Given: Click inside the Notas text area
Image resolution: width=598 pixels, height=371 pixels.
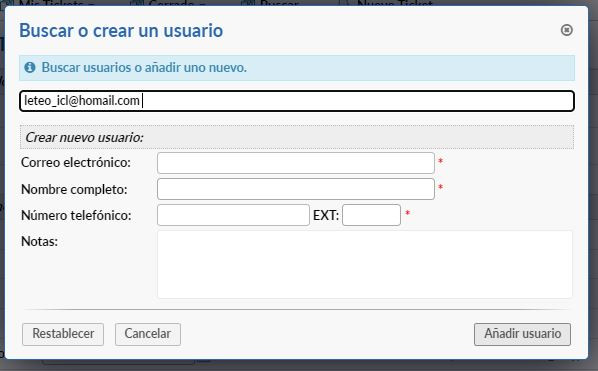Looking at the screenshot, I should pyautogui.click(x=365, y=264).
